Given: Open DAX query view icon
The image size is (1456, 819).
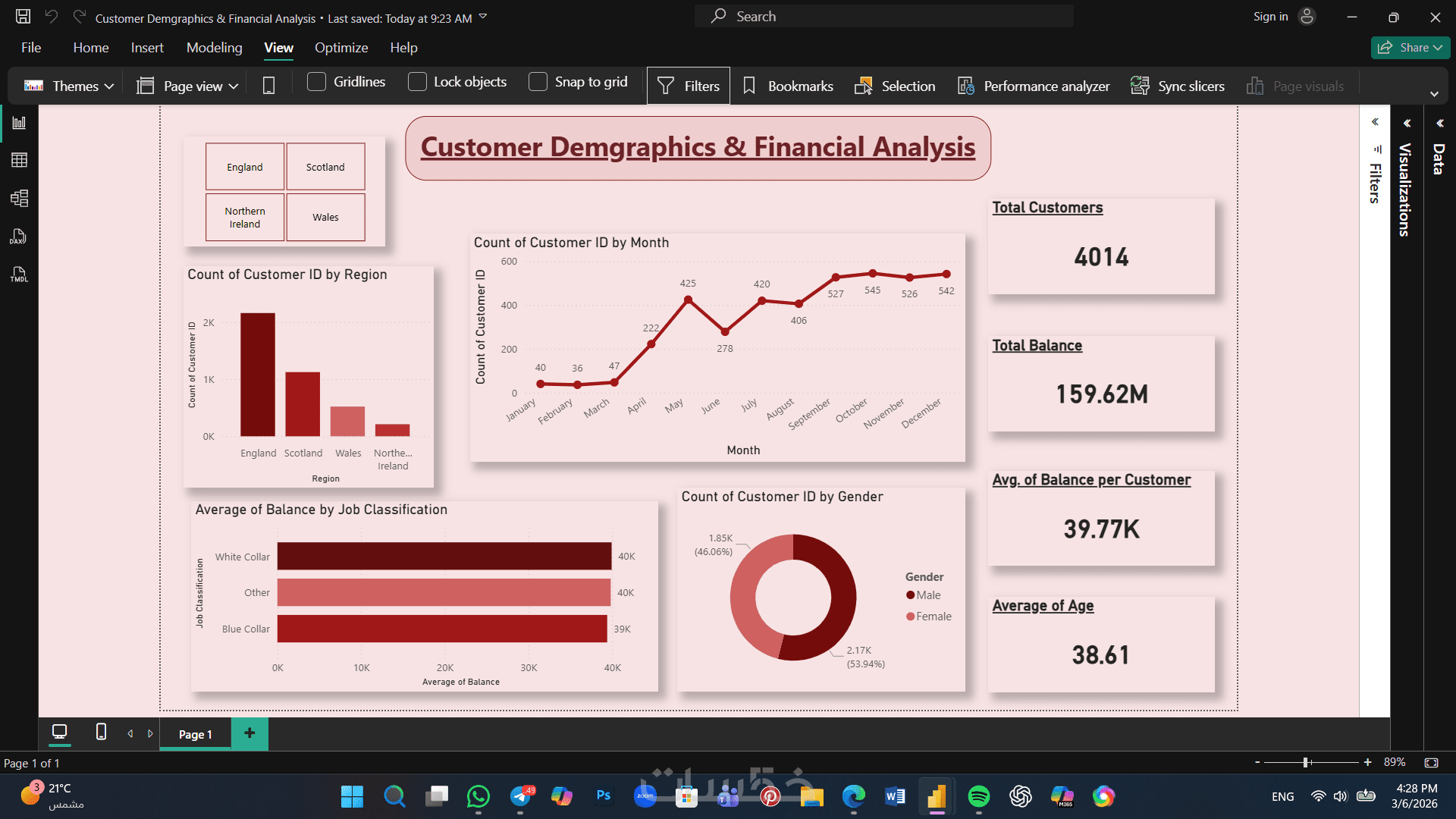Looking at the screenshot, I should (19, 237).
